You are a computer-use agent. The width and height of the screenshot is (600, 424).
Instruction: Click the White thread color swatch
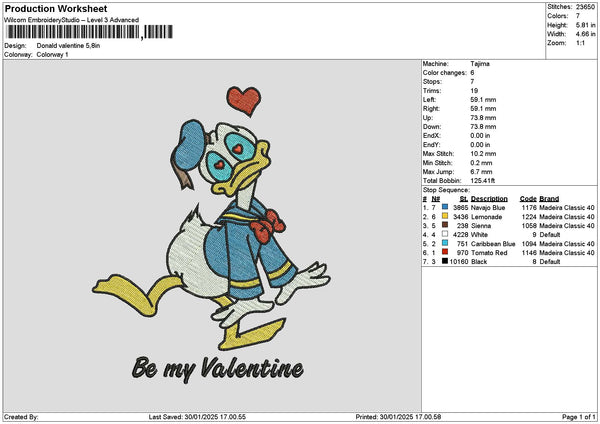445,234
